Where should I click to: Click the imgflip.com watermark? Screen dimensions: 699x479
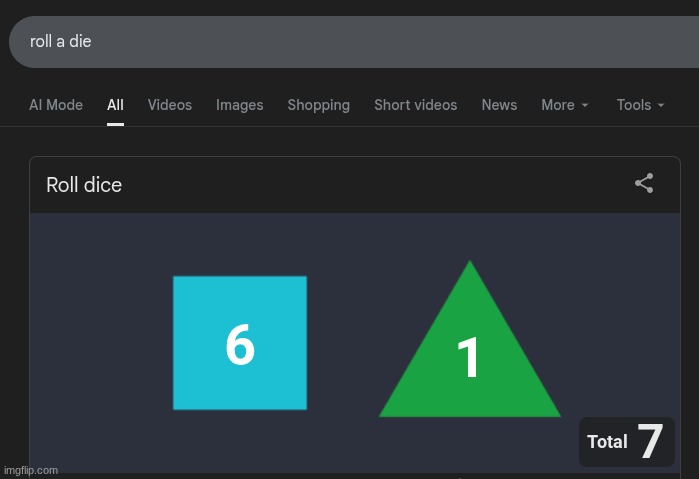30,470
